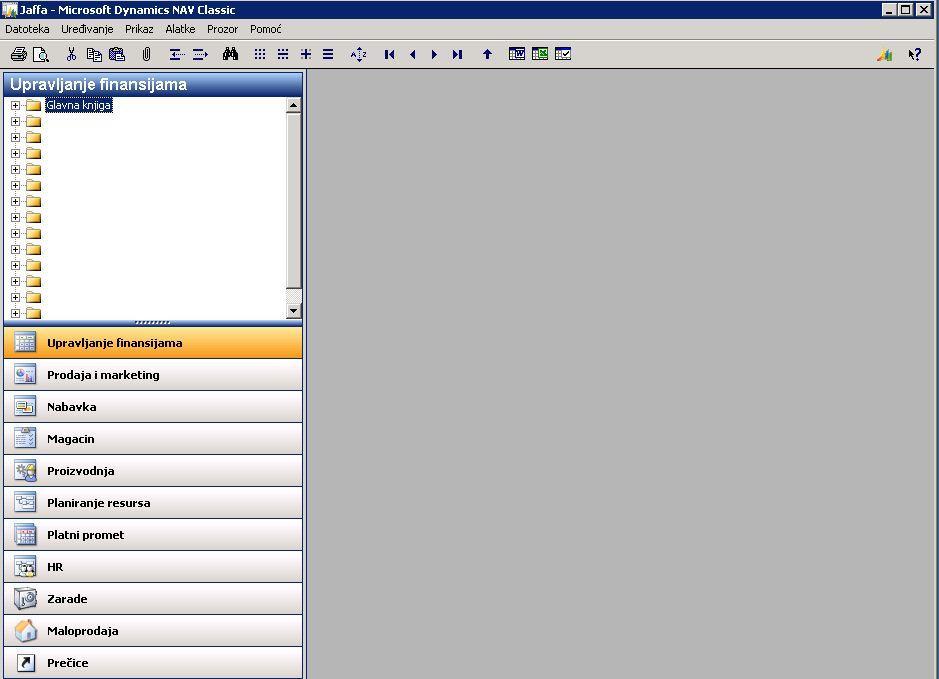Viewport: 939px width, 679px height.
Task: Open the Platni promet module
Action: click(x=153, y=535)
